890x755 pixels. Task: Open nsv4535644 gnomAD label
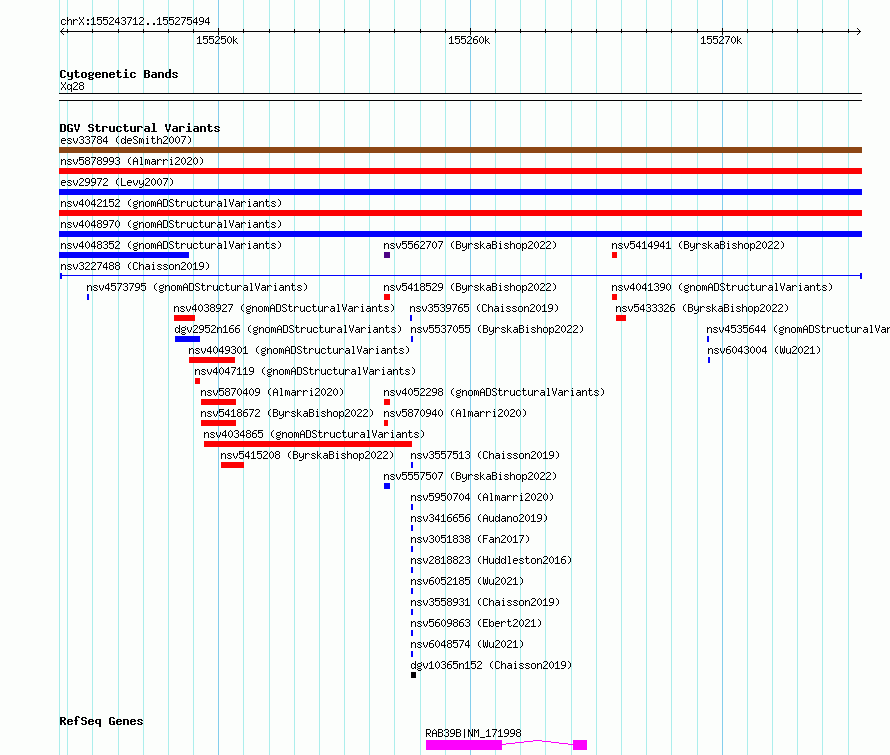(797, 329)
